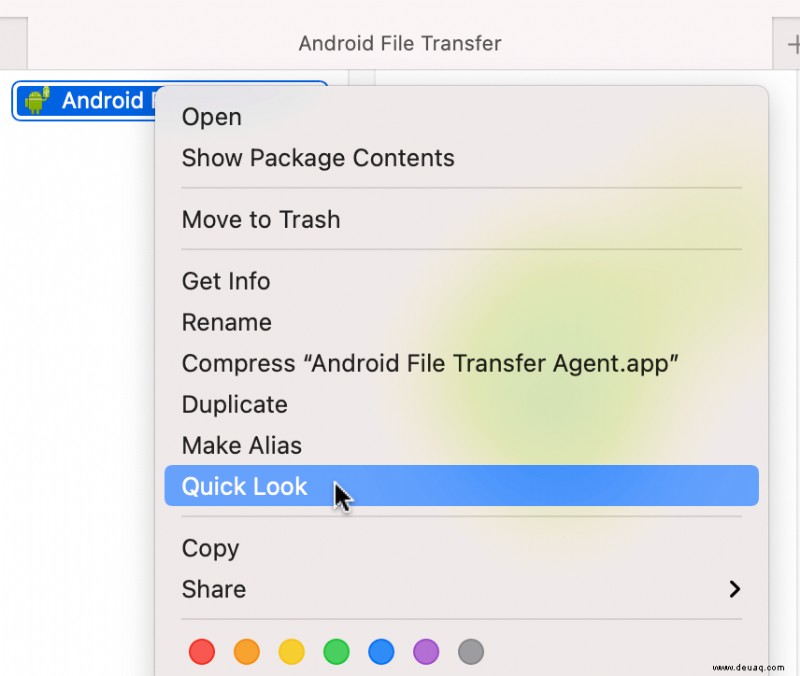The image size is (800, 676).
Task: Compress "Android File Transfer Agent.app"
Action: tap(461, 363)
